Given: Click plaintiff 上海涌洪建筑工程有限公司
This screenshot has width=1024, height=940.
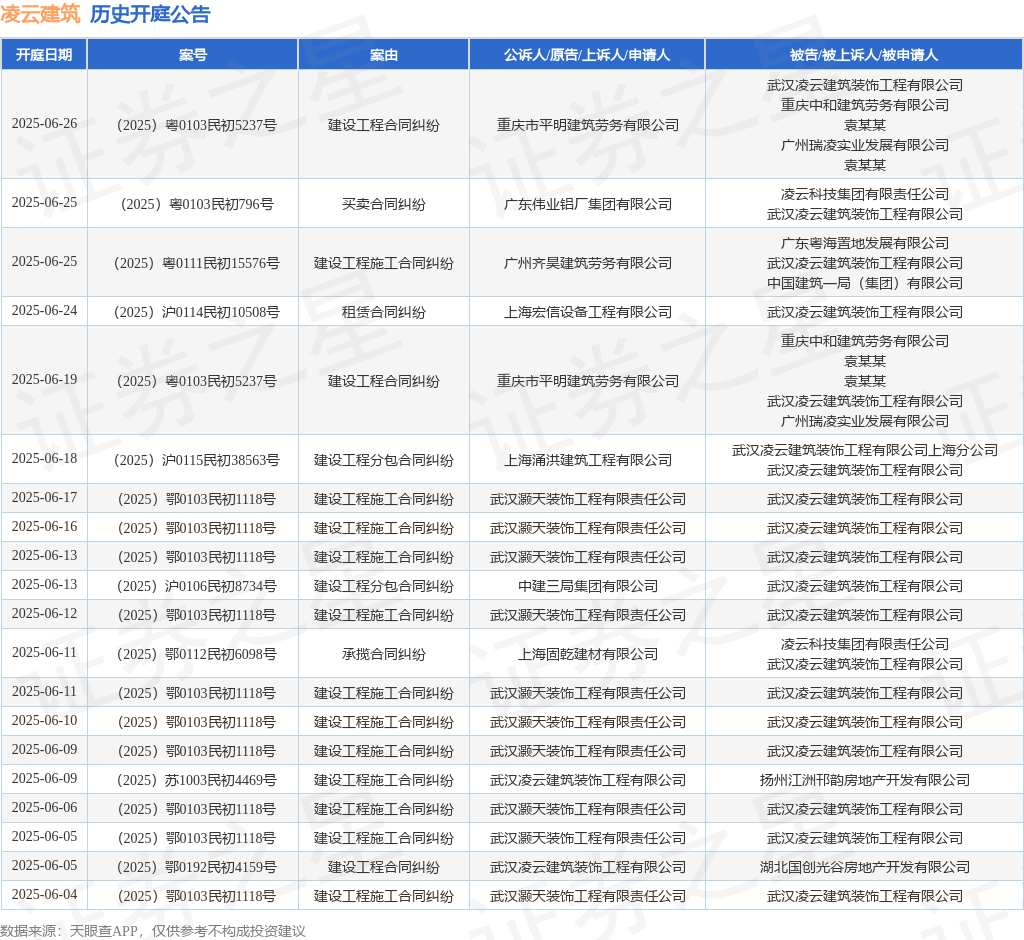Looking at the screenshot, I should click(x=588, y=461).
